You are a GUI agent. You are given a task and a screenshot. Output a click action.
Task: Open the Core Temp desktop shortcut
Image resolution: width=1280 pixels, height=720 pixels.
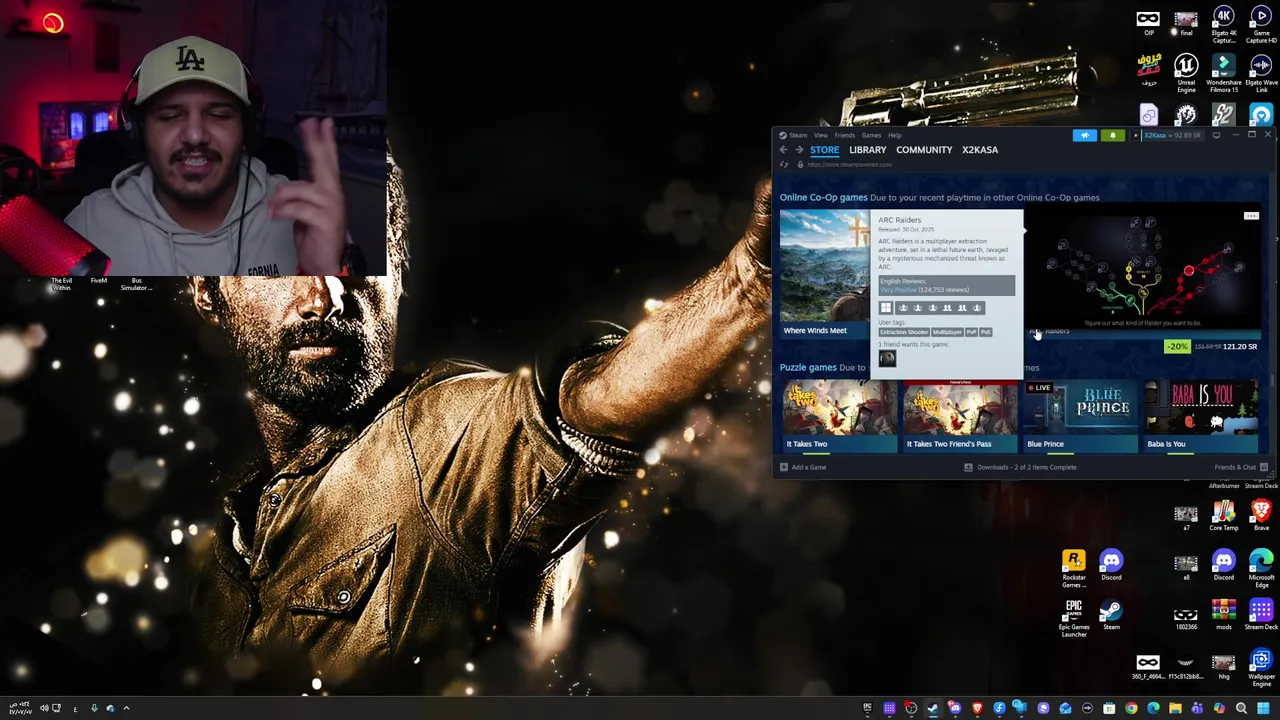pyautogui.click(x=1223, y=517)
